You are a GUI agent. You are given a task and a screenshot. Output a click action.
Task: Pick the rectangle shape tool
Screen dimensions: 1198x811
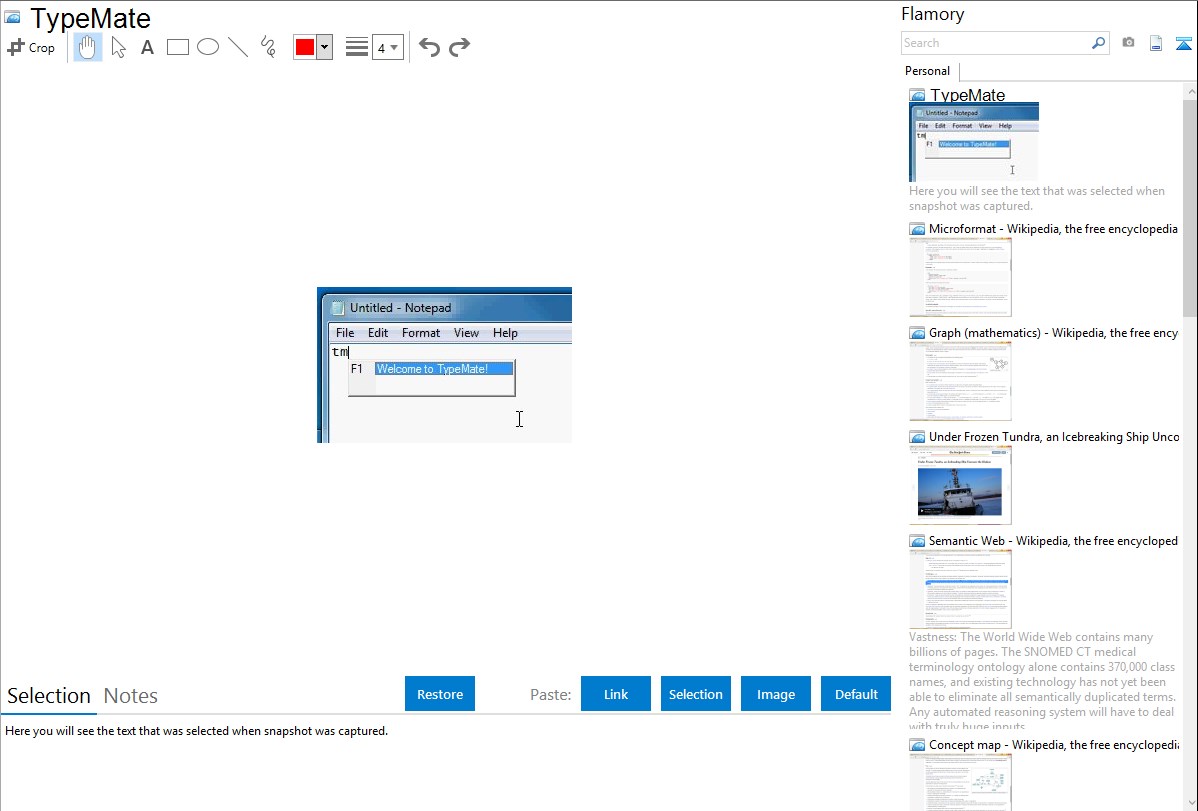pyautogui.click(x=177, y=47)
